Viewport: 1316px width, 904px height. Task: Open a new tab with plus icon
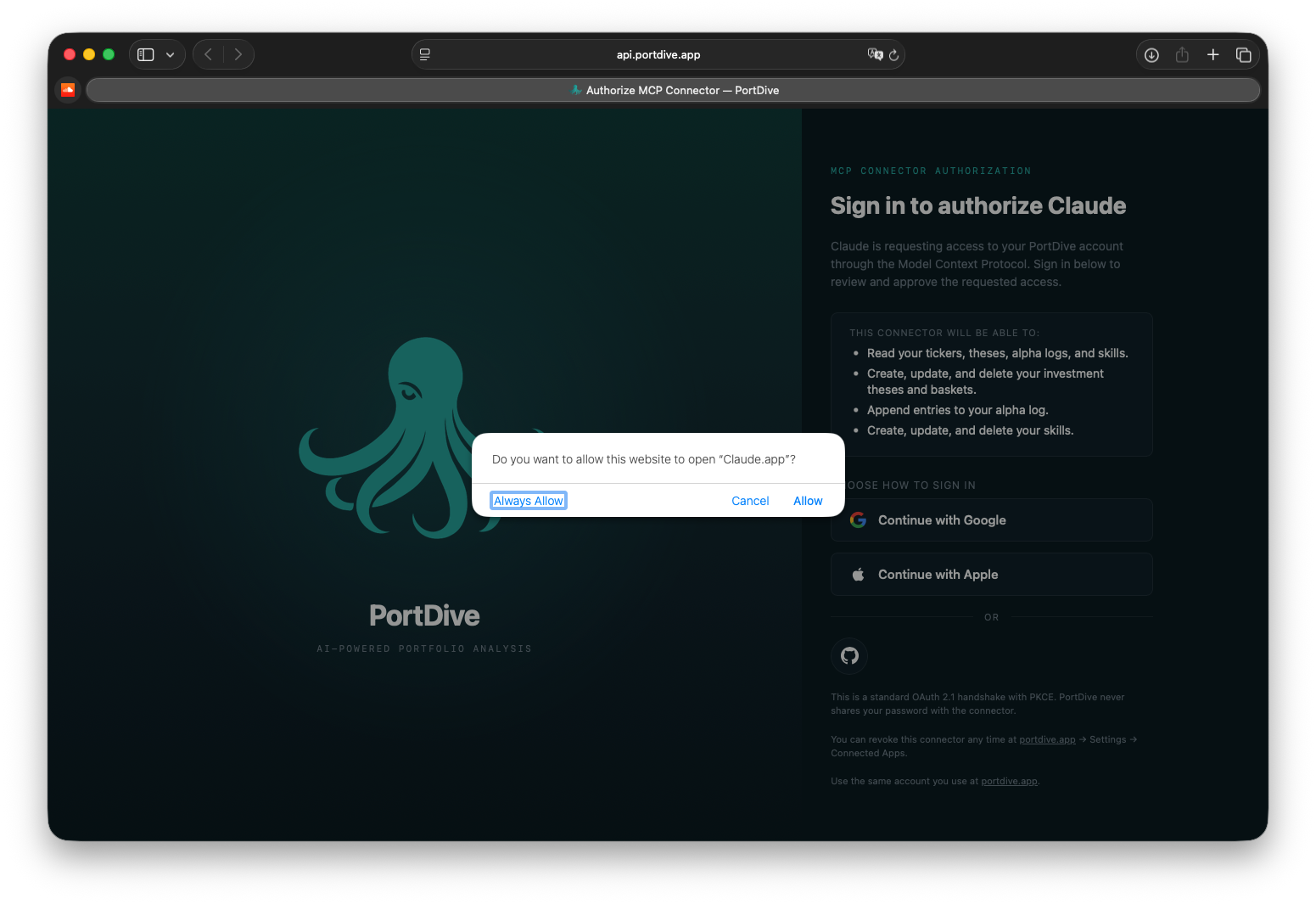pos(1213,54)
